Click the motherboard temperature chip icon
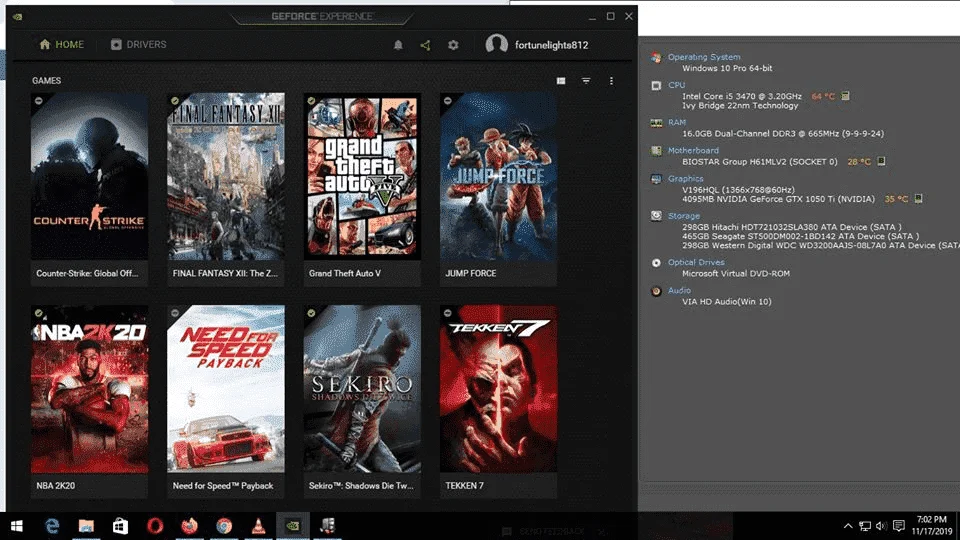960x540 pixels. [x=881, y=162]
